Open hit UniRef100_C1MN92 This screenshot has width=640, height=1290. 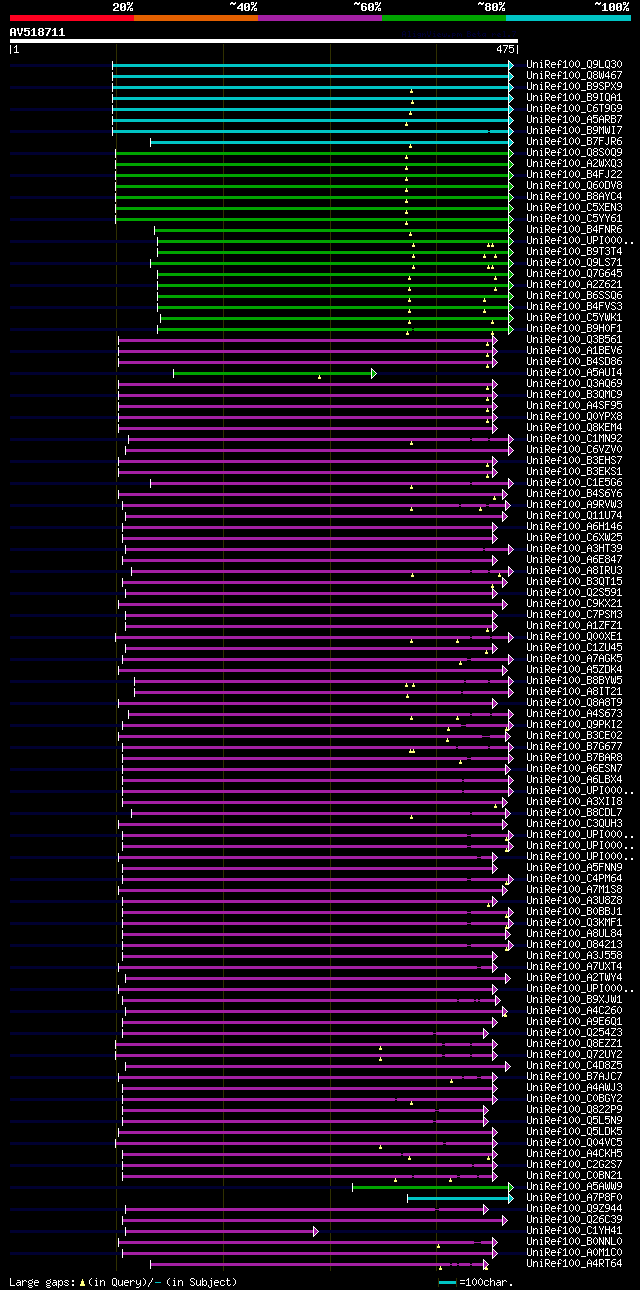pos(574,439)
